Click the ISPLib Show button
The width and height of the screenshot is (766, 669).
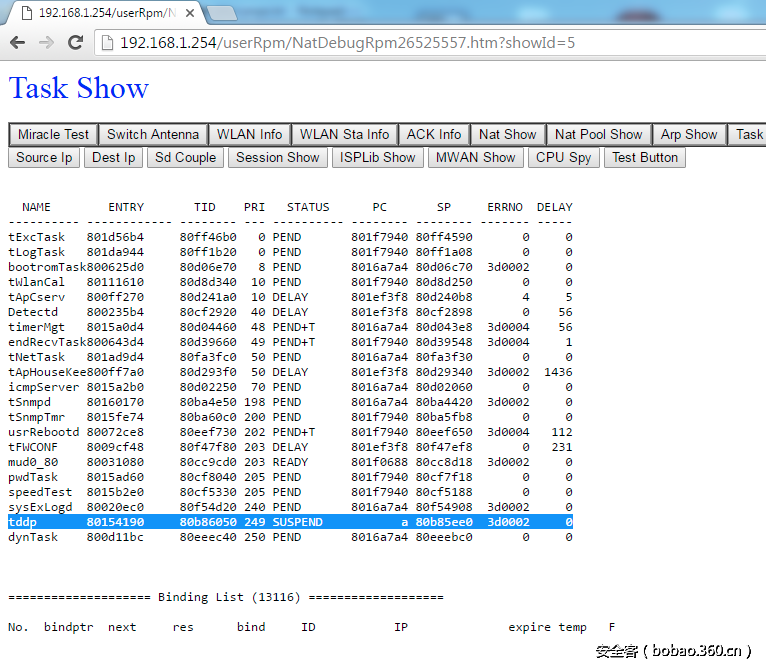(x=378, y=157)
